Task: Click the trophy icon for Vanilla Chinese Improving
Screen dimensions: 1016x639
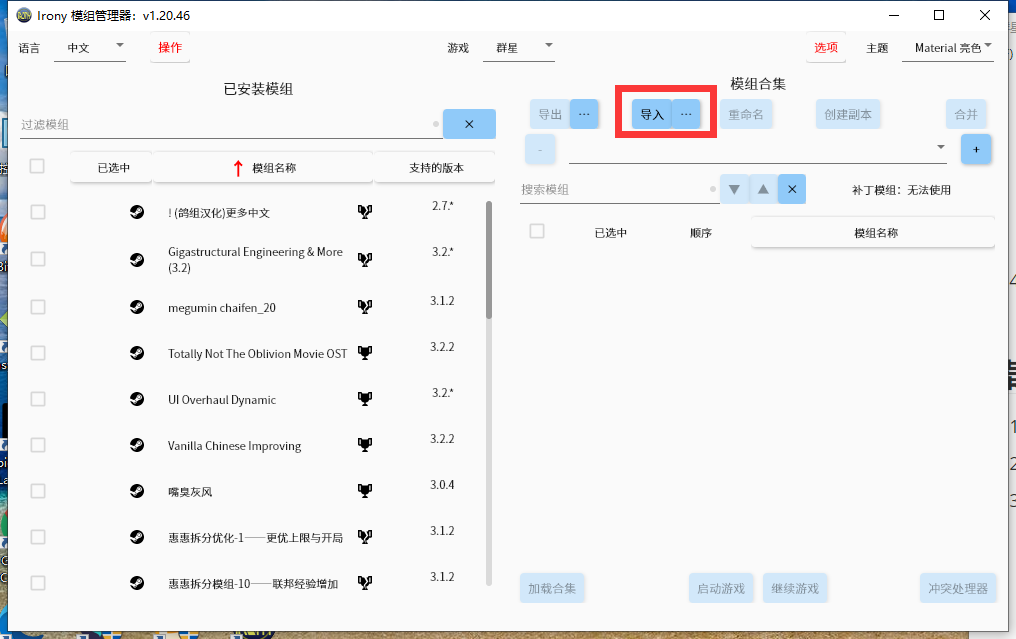Action: pos(365,444)
